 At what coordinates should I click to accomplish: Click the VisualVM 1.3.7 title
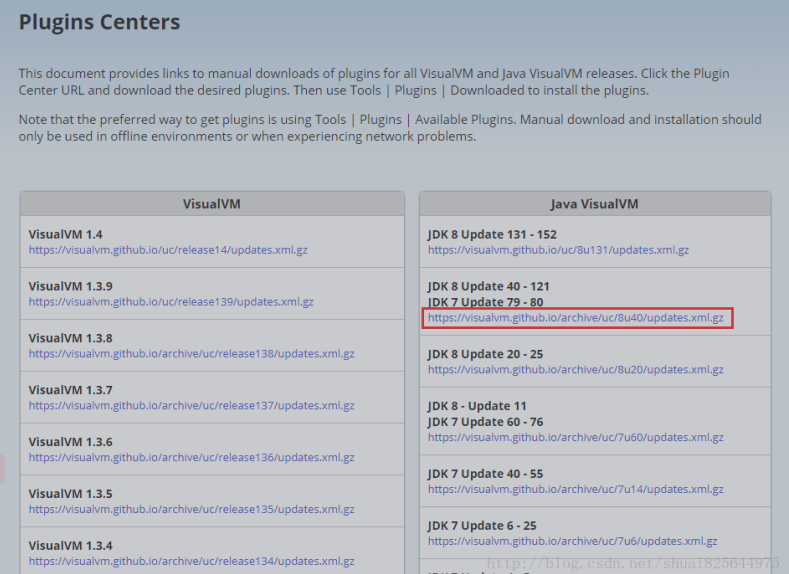pyautogui.click(x=70, y=390)
